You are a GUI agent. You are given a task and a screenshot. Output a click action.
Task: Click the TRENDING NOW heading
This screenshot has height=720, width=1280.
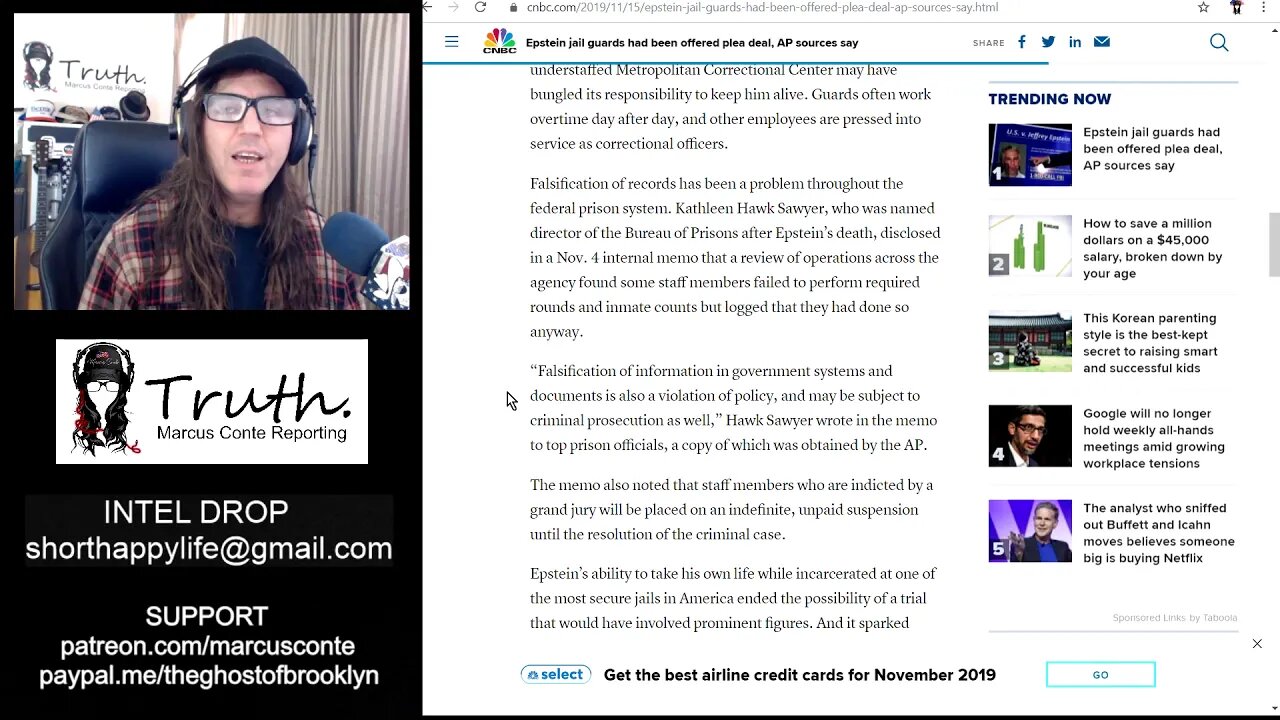(x=1050, y=99)
